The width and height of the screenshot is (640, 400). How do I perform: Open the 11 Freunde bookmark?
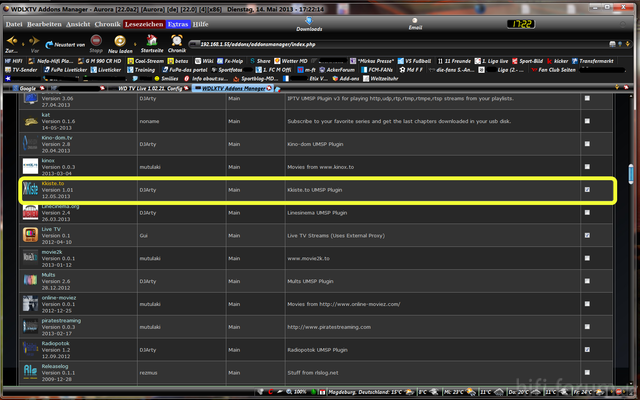click(454, 61)
